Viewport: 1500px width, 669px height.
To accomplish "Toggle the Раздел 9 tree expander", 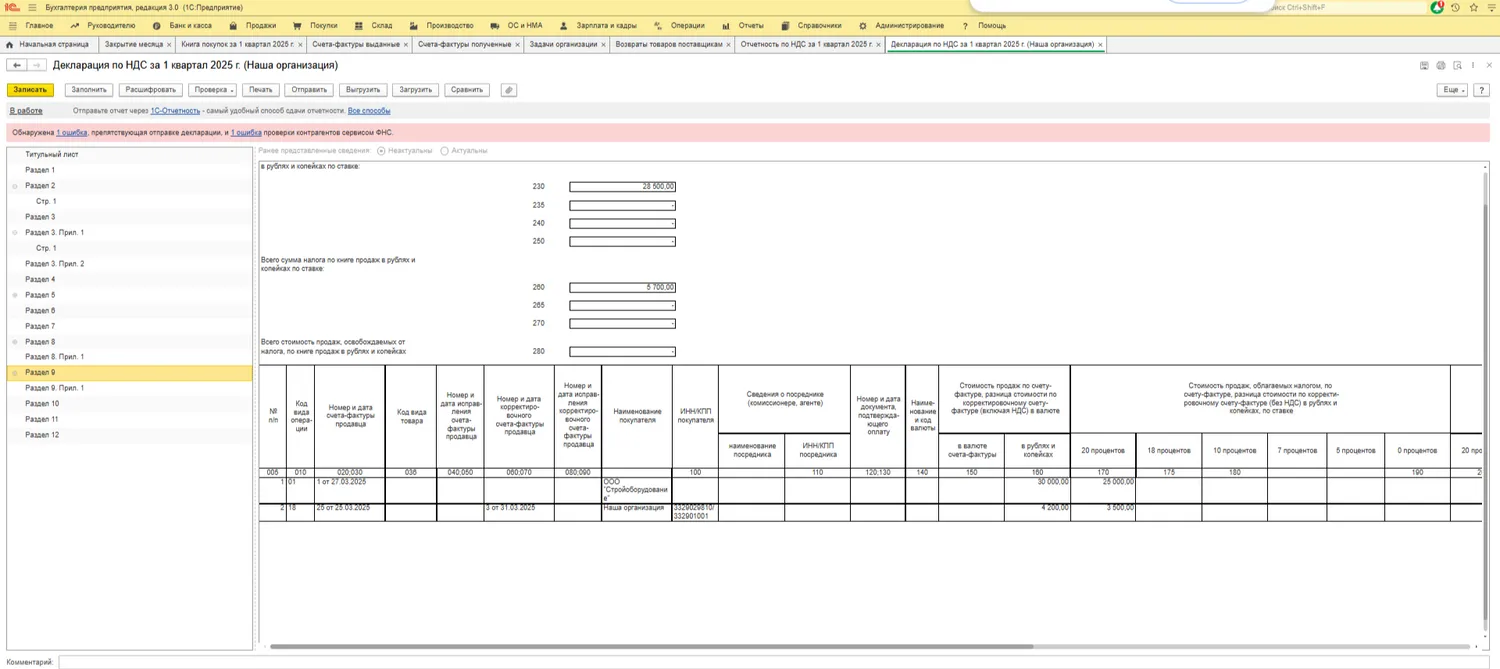I will 15,373.
